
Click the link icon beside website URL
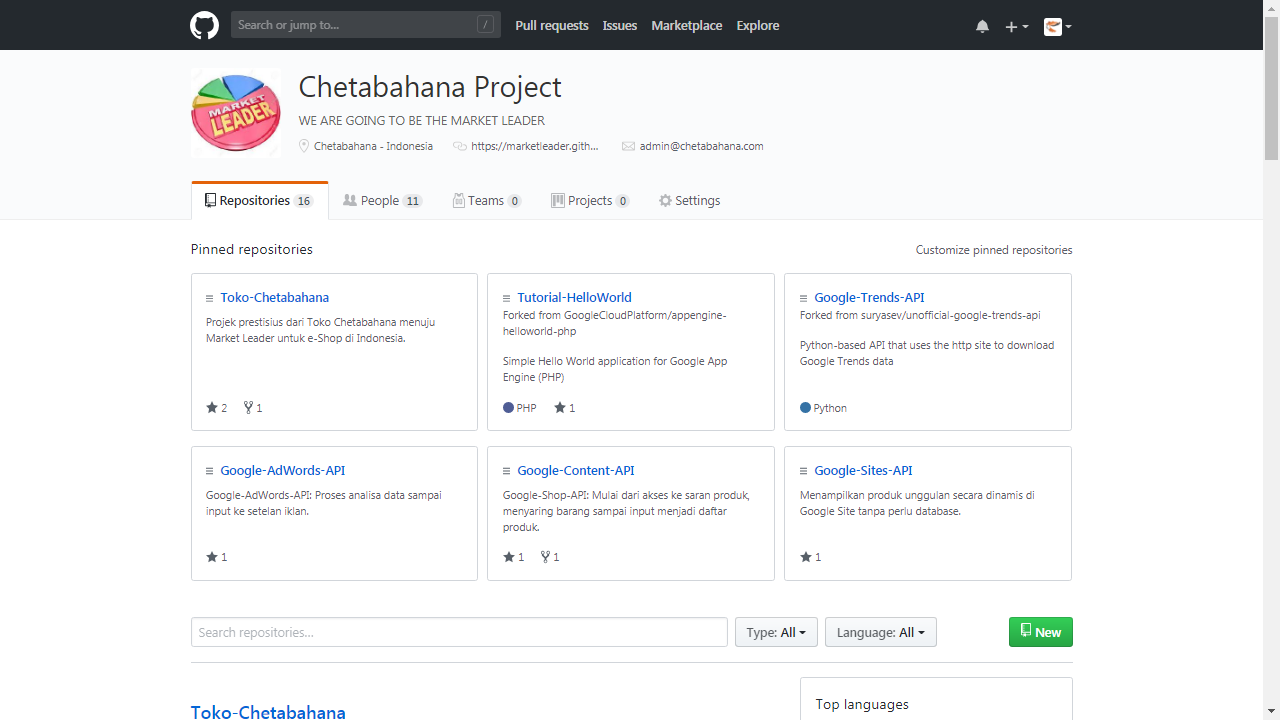(460, 146)
